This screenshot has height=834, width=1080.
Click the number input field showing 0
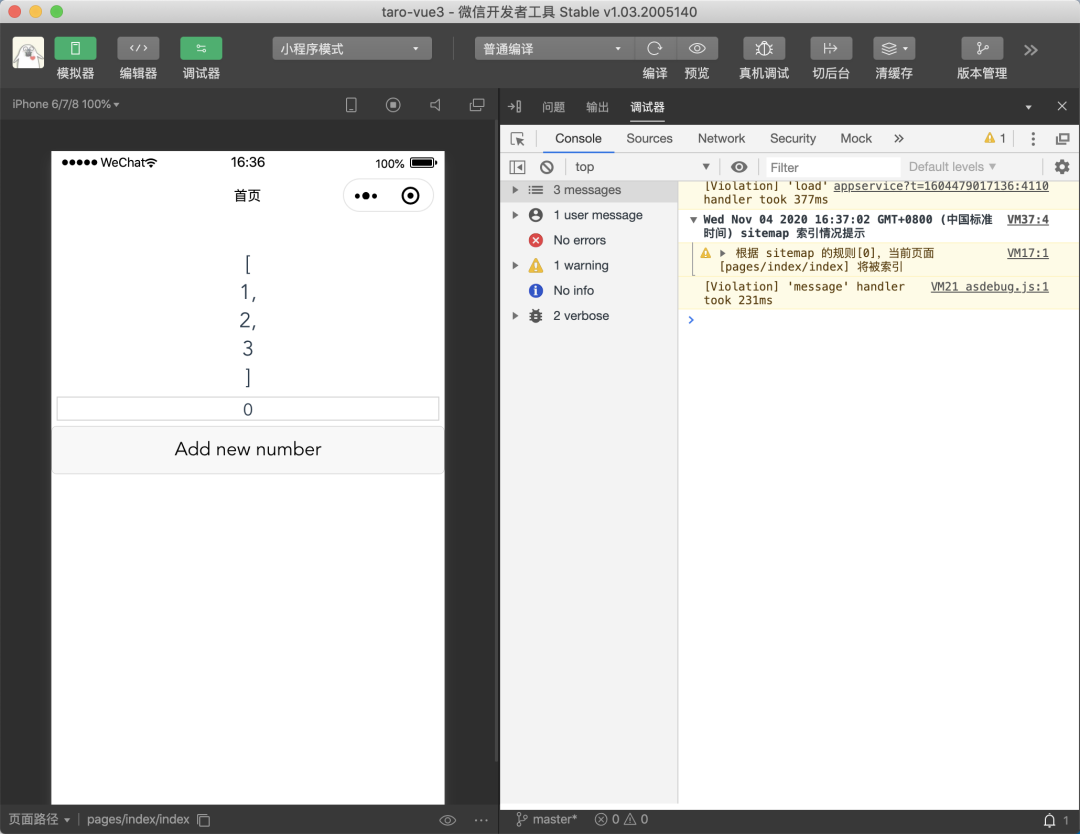(x=248, y=409)
